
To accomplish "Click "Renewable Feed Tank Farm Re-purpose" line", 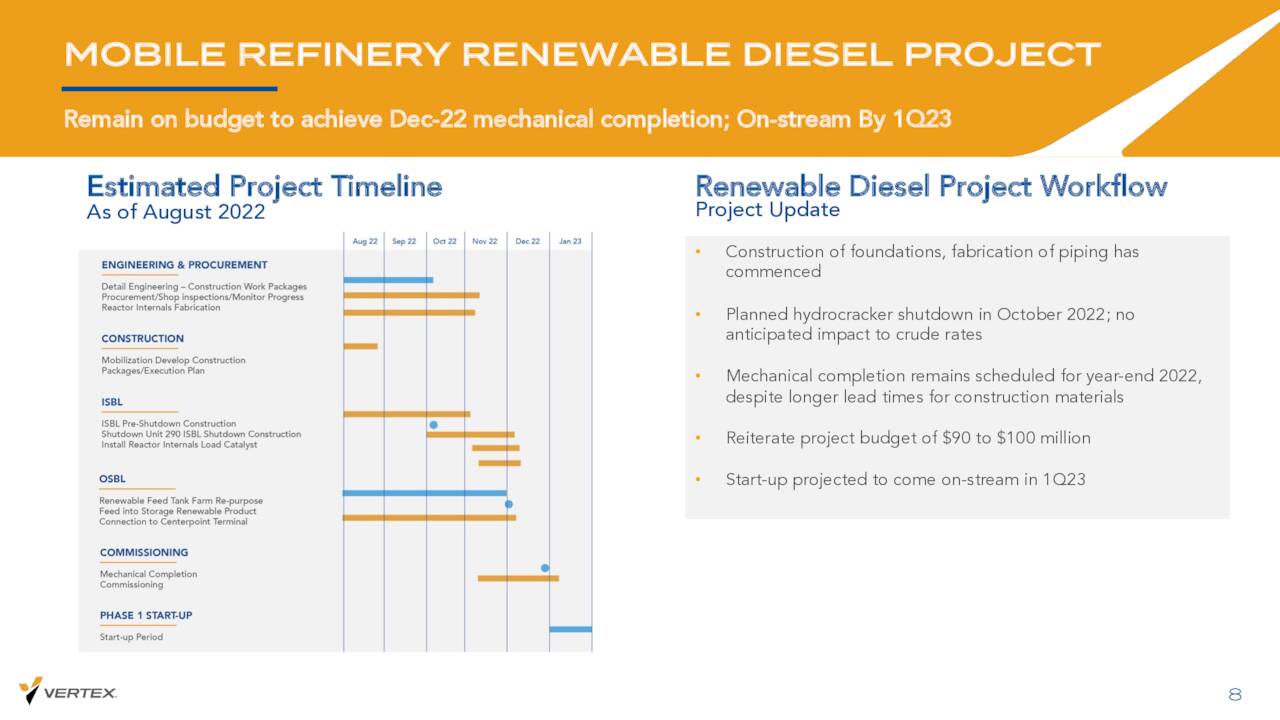I will [x=181, y=501].
